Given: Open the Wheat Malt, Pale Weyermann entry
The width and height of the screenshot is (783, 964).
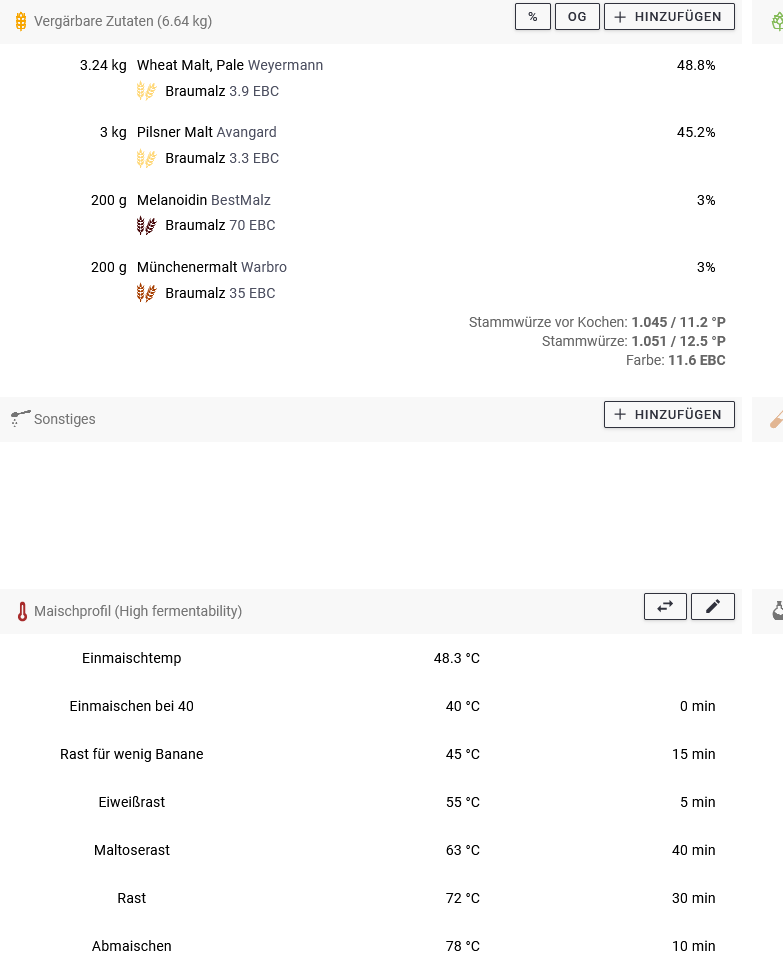Looking at the screenshot, I should pos(230,65).
